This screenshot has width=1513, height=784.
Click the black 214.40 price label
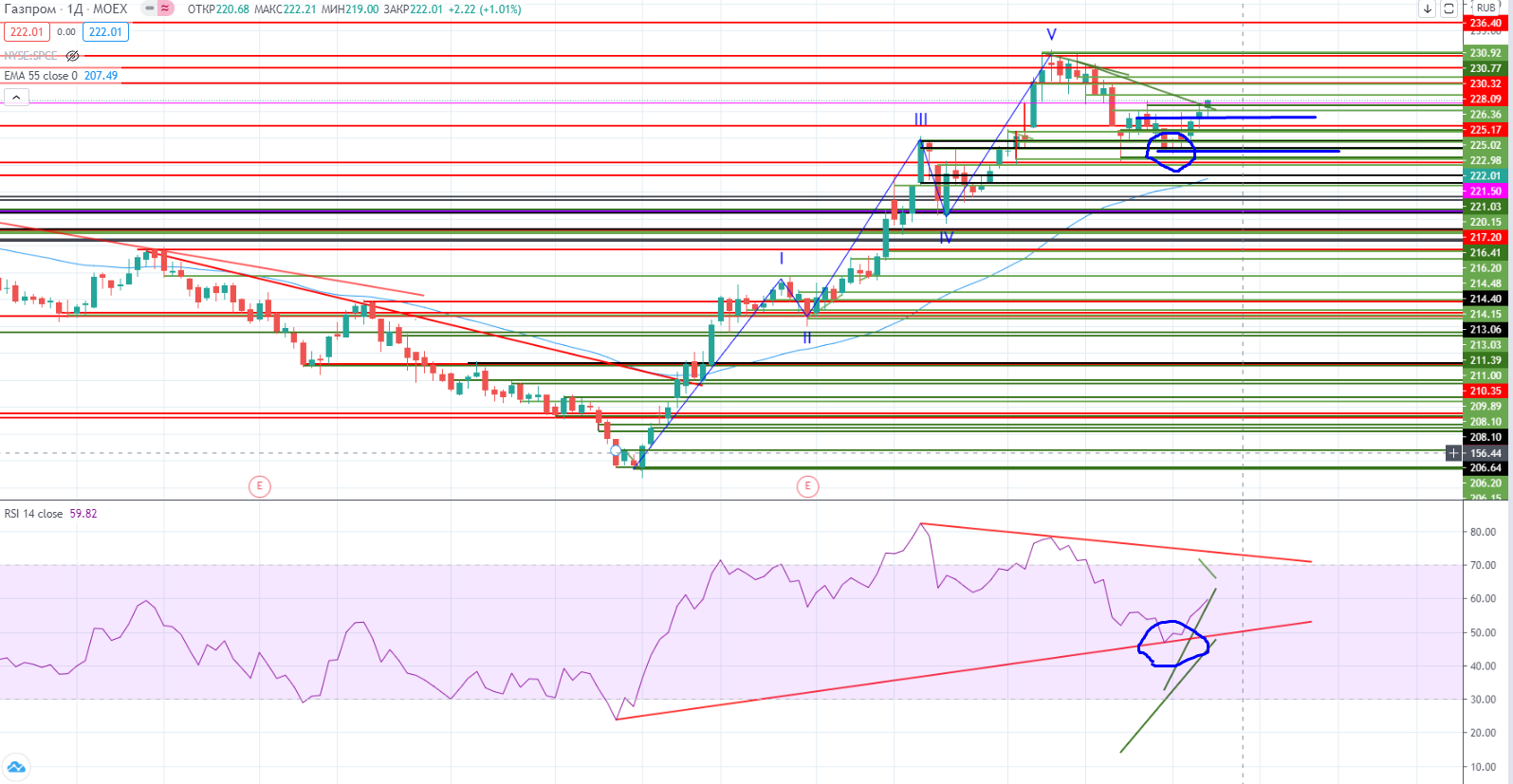[x=1485, y=299]
